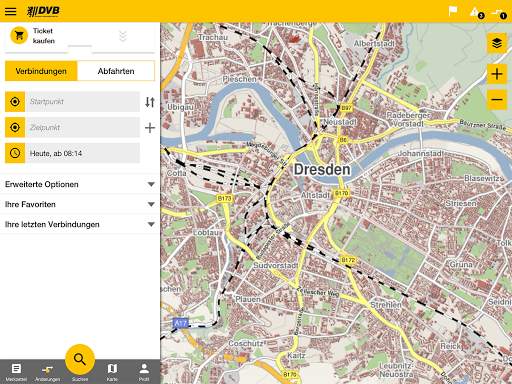
Task: Click the Plauen label on map
Action: click(248, 299)
